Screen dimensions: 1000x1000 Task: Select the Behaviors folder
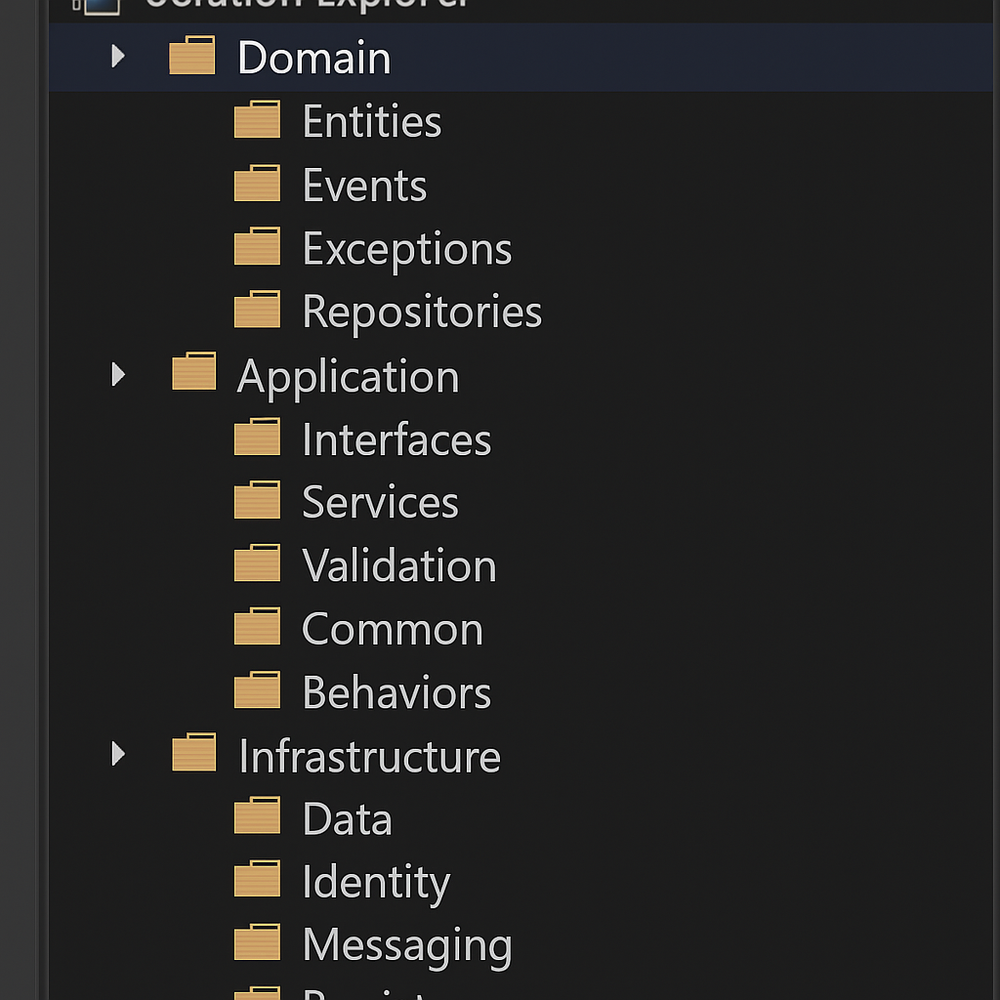tap(396, 691)
